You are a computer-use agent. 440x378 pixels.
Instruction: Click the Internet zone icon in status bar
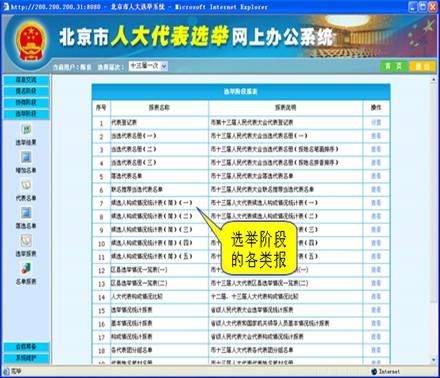coord(374,371)
